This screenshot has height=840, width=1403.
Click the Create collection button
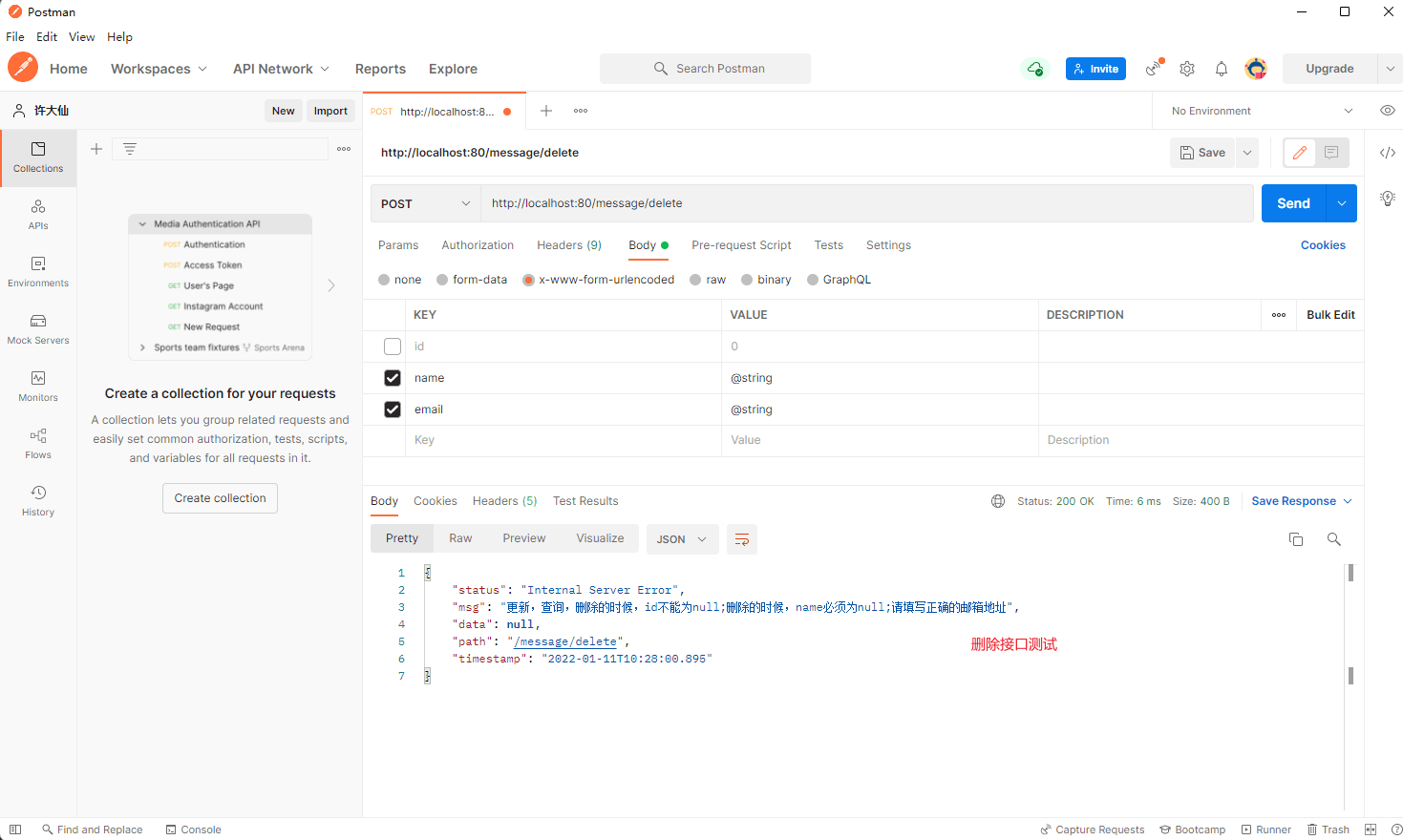pos(220,498)
